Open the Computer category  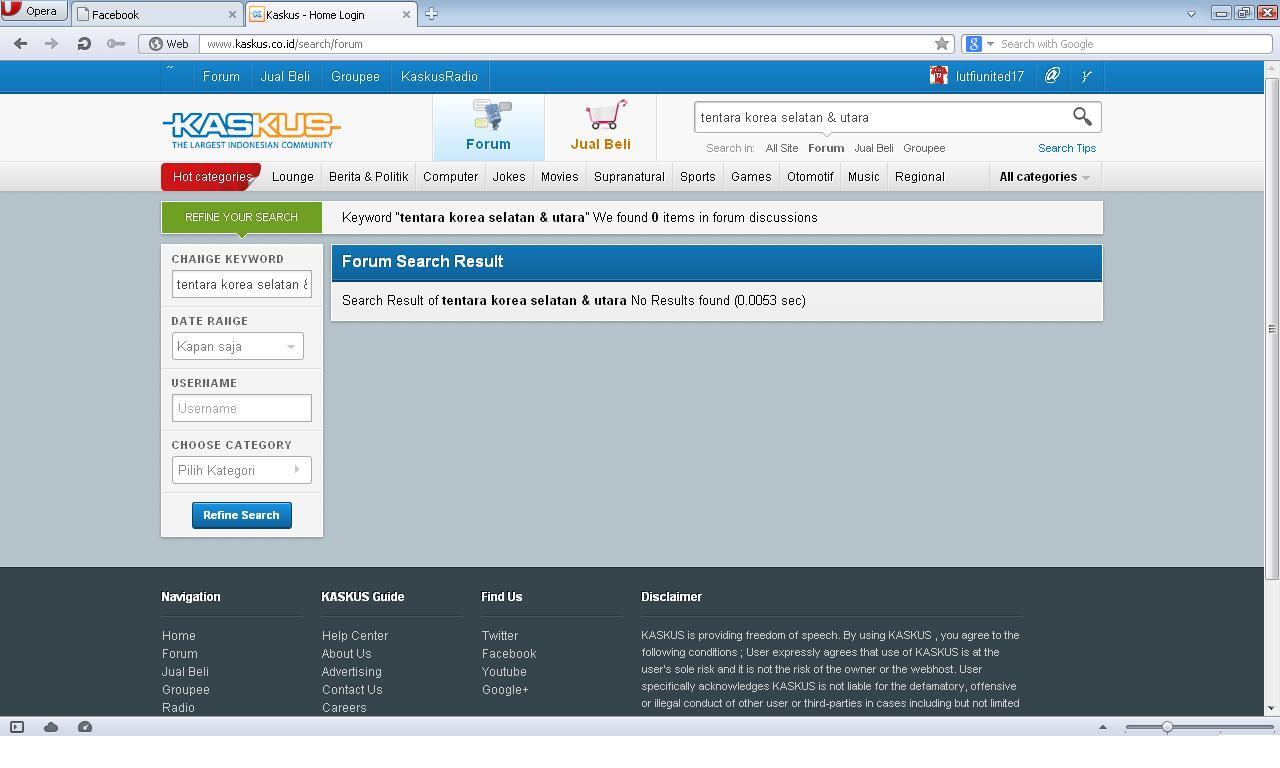[450, 177]
